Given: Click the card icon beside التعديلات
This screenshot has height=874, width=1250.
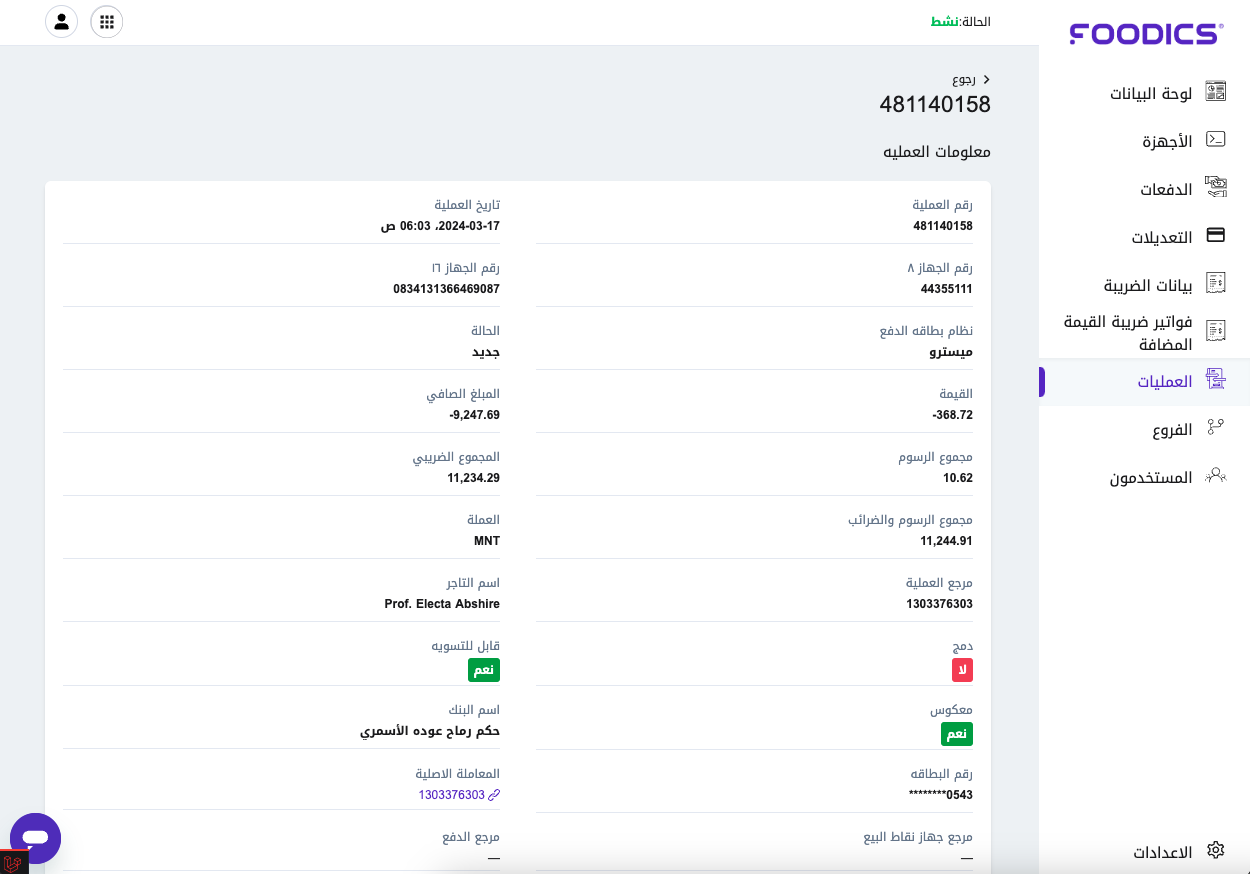Looking at the screenshot, I should pyautogui.click(x=1215, y=235).
